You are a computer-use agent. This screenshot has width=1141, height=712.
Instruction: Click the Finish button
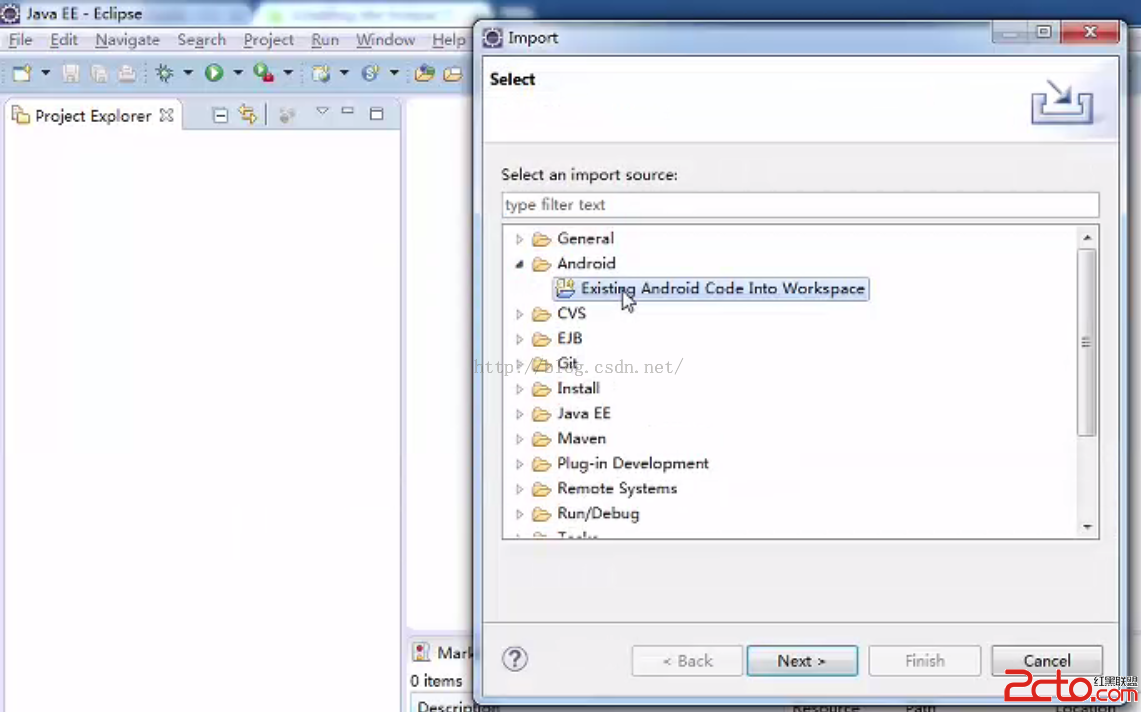point(925,660)
